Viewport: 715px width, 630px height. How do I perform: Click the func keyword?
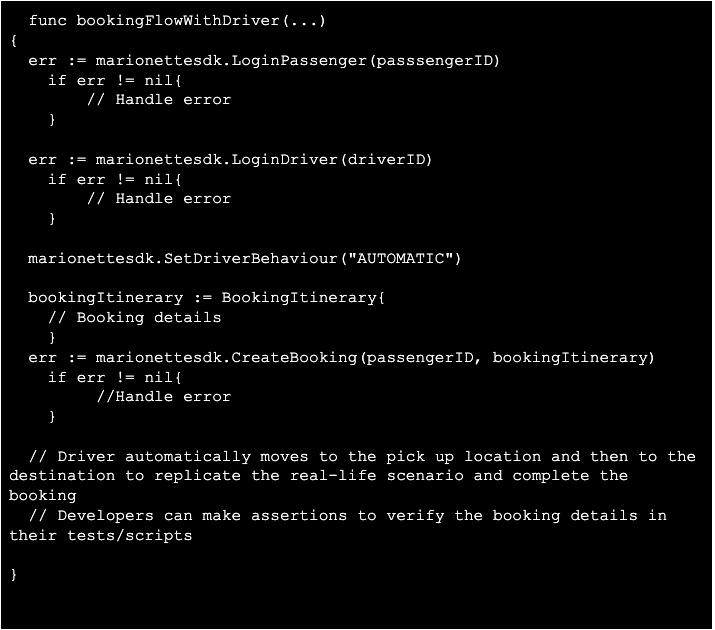click(47, 21)
